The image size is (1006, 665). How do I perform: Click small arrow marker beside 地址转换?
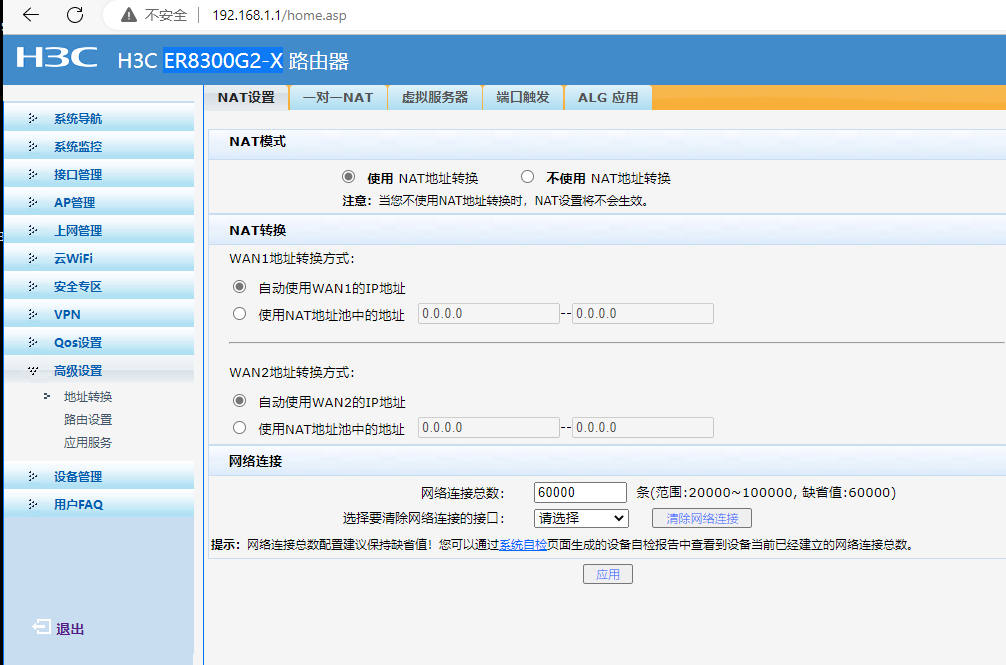coord(47,396)
